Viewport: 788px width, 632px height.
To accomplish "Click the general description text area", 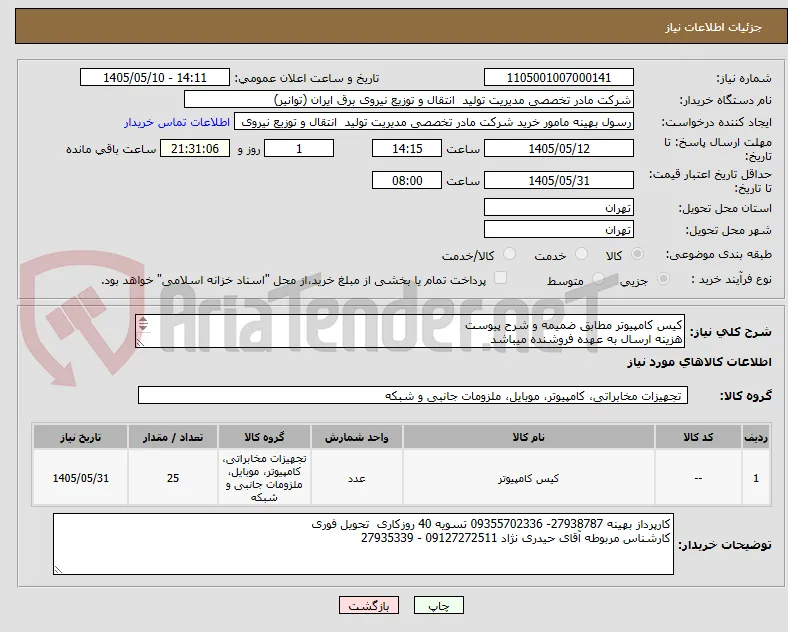I will [x=410, y=332].
